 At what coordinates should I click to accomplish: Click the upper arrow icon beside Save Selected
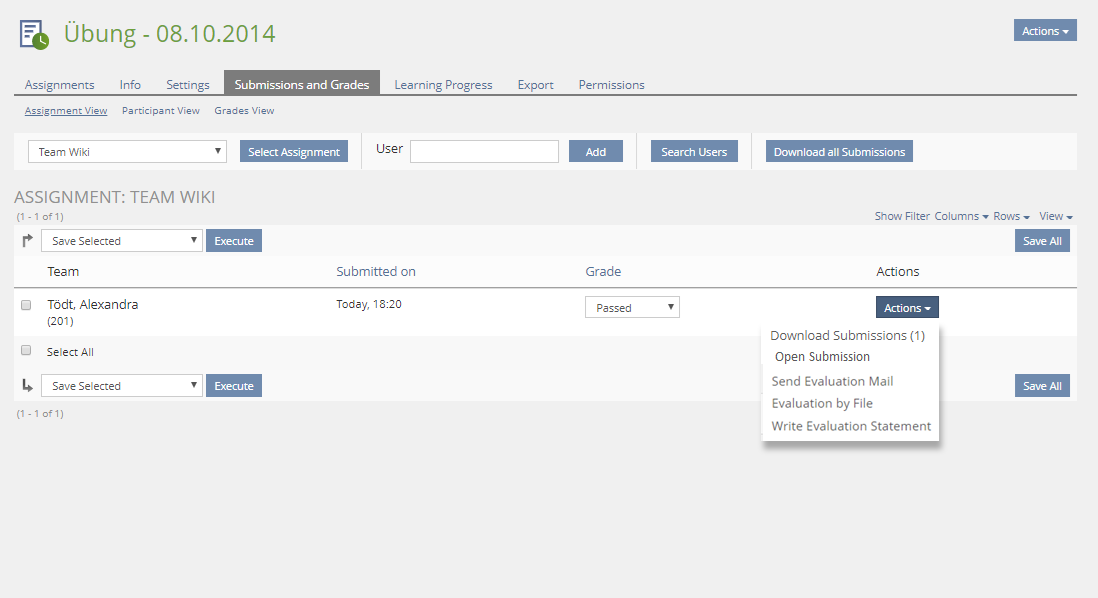point(27,240)
